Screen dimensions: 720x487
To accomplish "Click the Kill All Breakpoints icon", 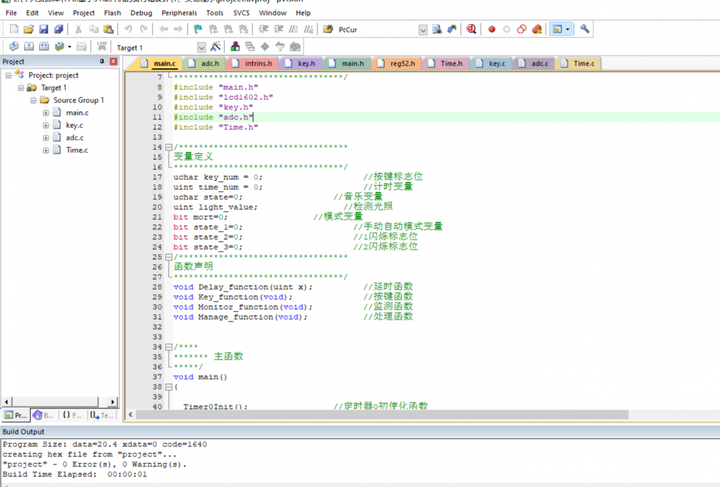I will 537,29.
